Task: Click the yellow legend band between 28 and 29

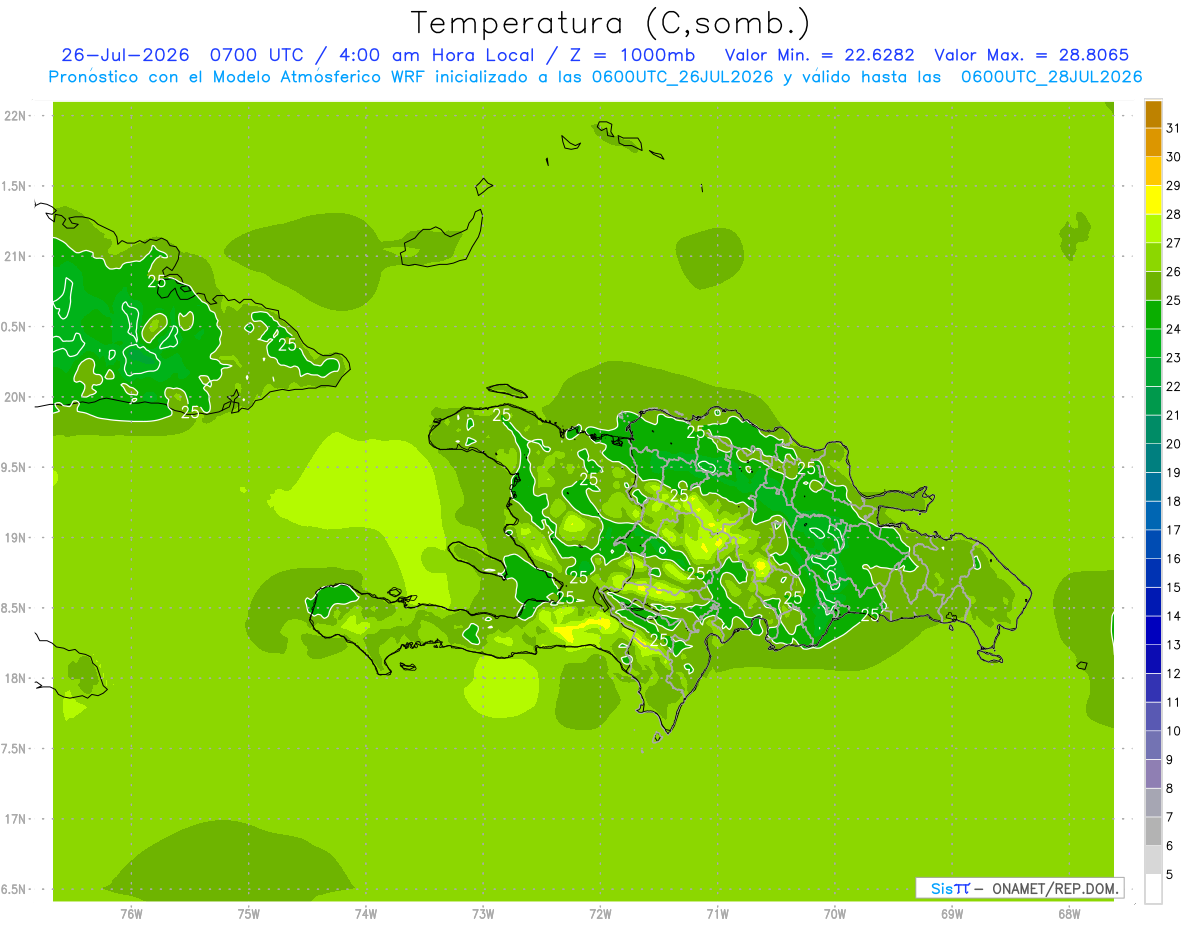Action: (1154, 200)
